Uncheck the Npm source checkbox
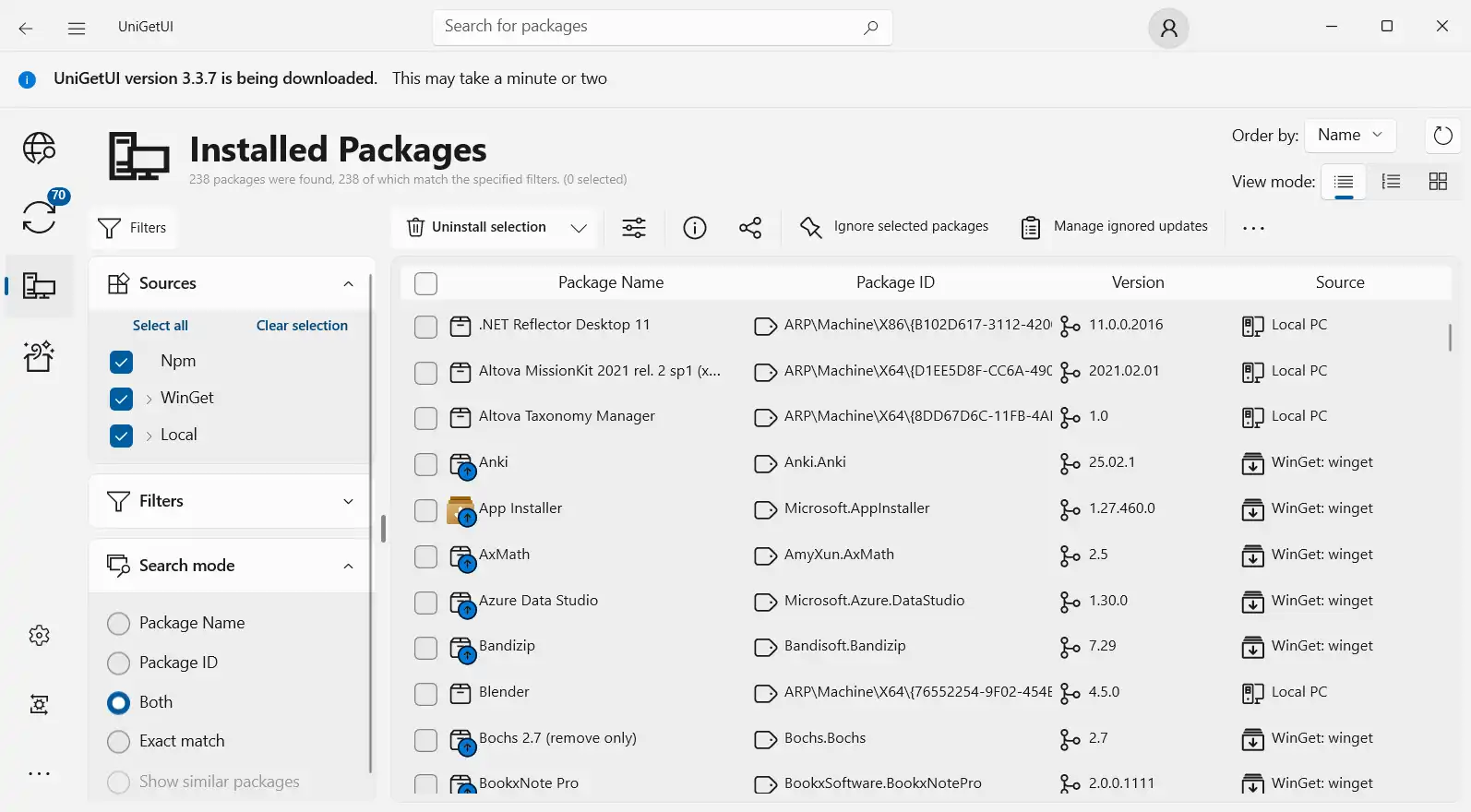 (121, 362)
